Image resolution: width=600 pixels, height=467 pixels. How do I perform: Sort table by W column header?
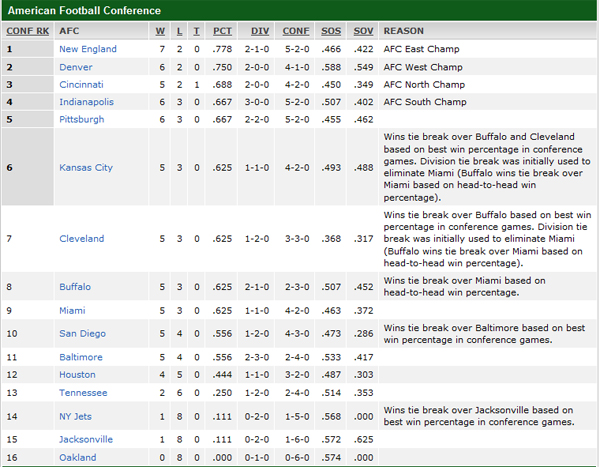[160, 31]
